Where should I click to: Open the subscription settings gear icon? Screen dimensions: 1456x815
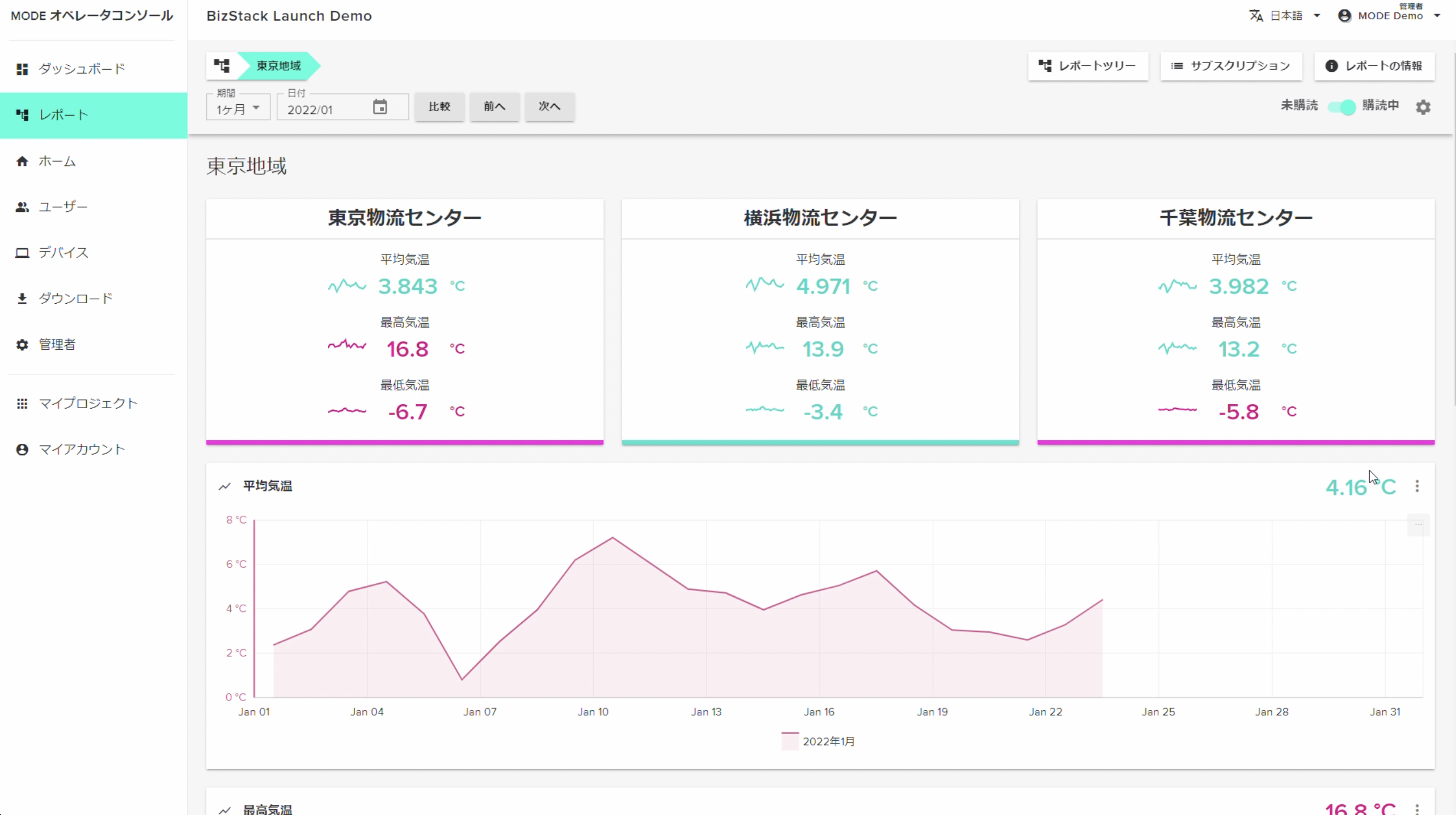tap(1424, 107)
